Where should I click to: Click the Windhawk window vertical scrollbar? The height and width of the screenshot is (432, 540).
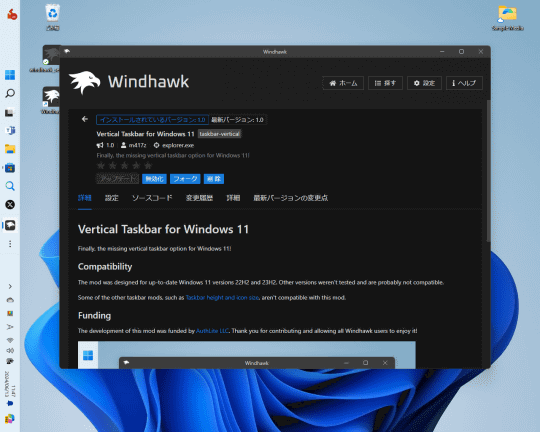click(488, 171)
